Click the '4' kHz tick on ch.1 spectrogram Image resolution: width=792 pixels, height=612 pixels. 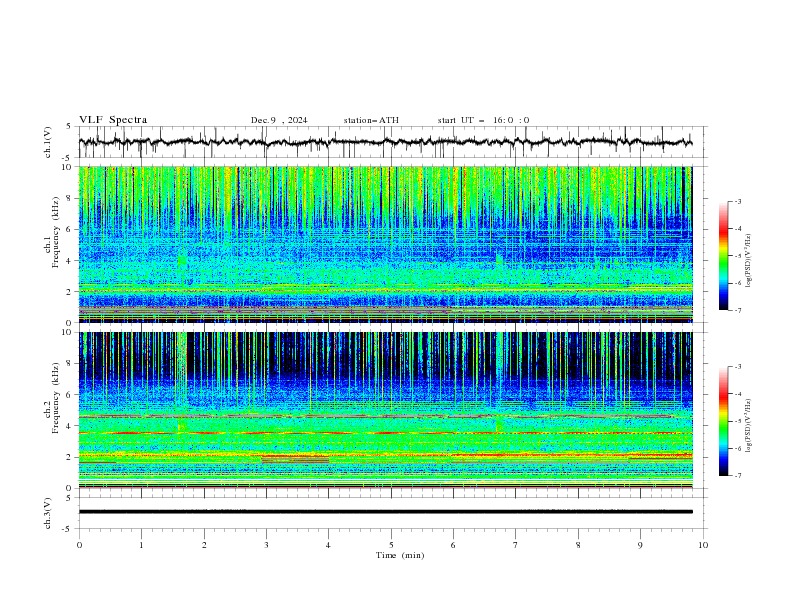point(69,261)
